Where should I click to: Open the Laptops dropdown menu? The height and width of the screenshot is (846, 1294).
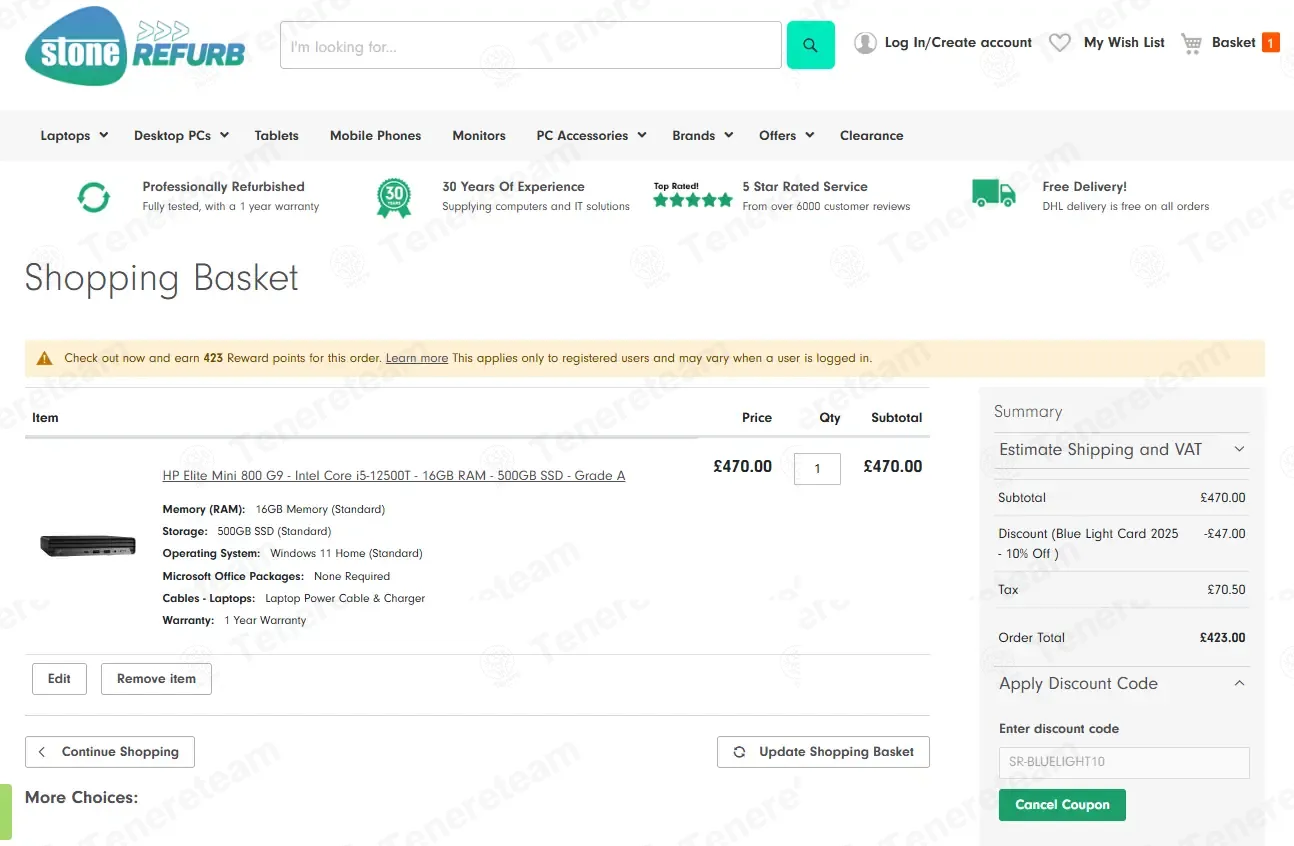tap(74, 136)
